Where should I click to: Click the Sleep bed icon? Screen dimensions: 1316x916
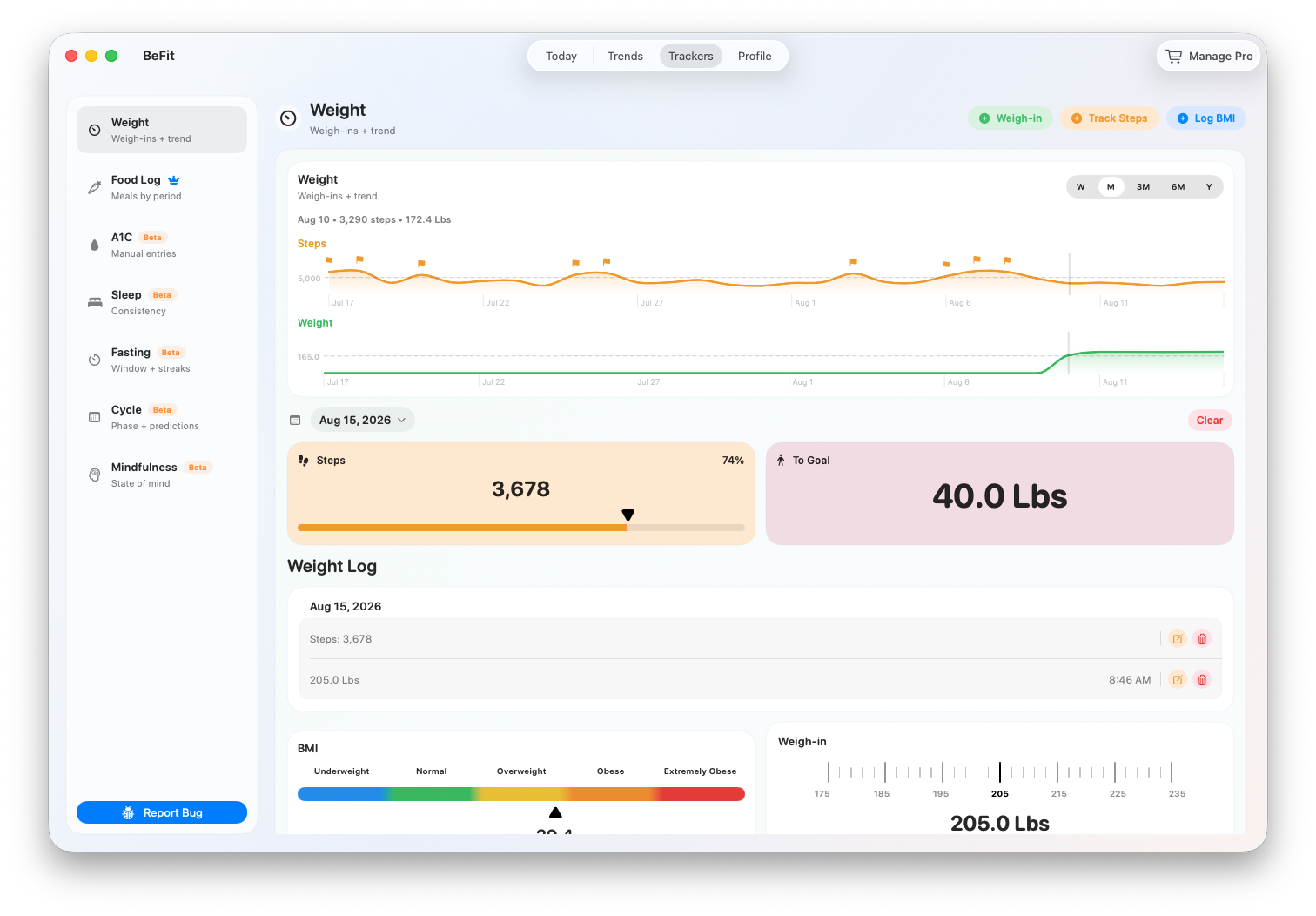pos(95,302)
